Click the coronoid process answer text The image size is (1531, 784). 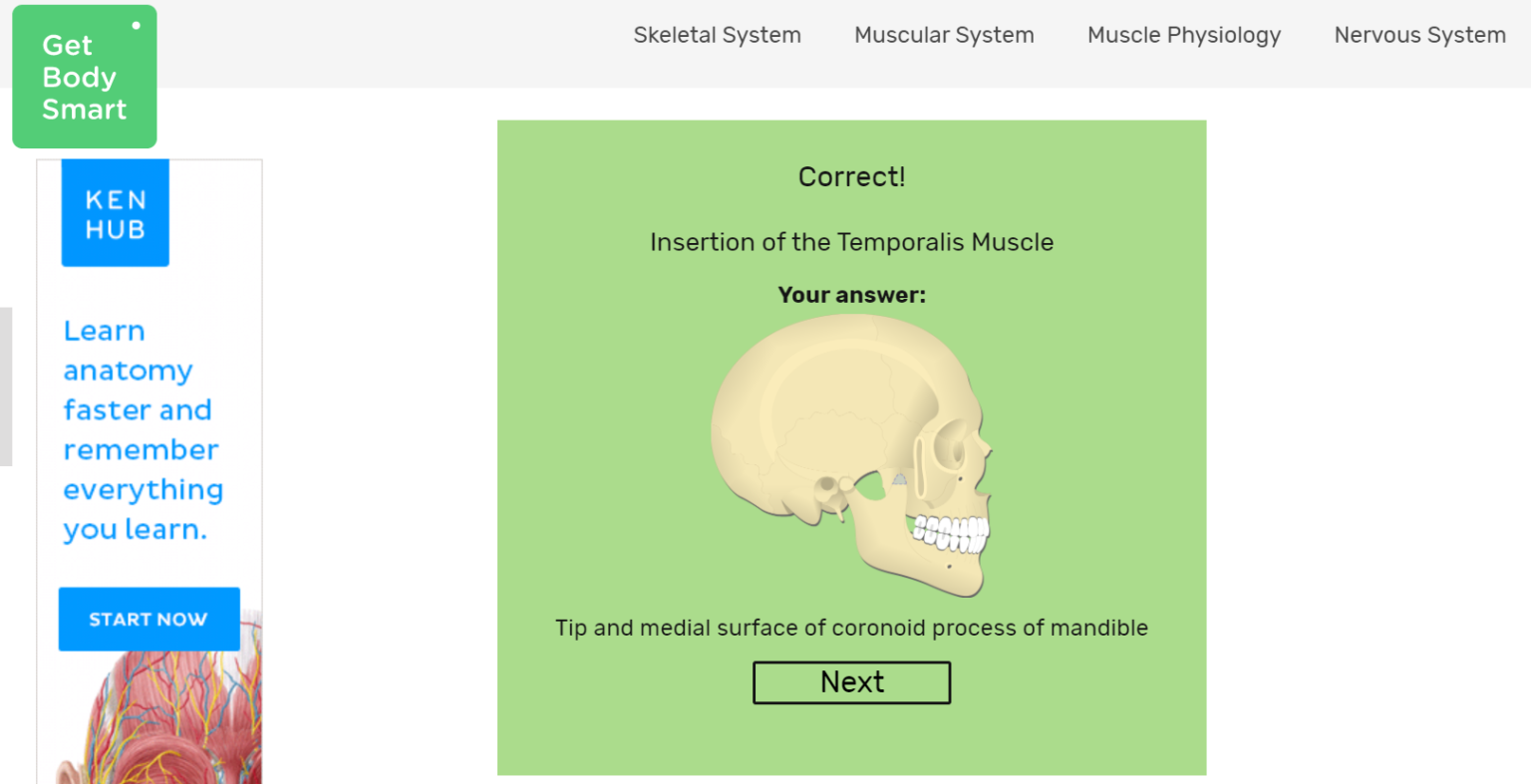click(x=851, y=628)
